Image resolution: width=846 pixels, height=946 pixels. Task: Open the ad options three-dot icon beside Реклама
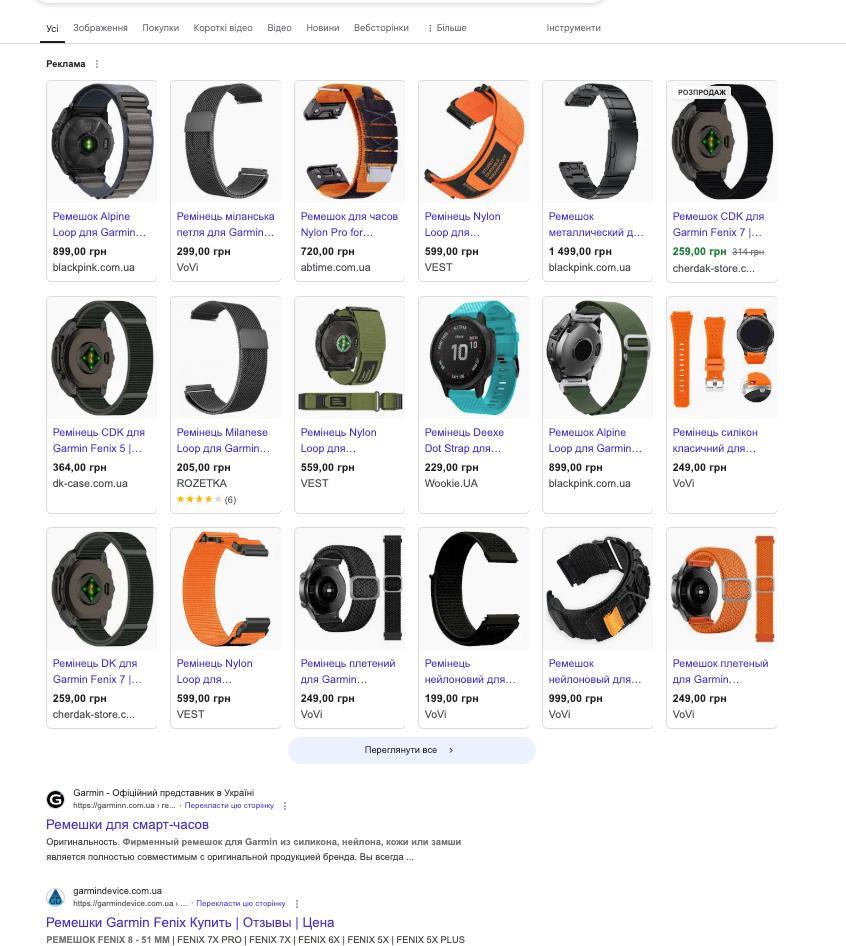click(97, 64)
